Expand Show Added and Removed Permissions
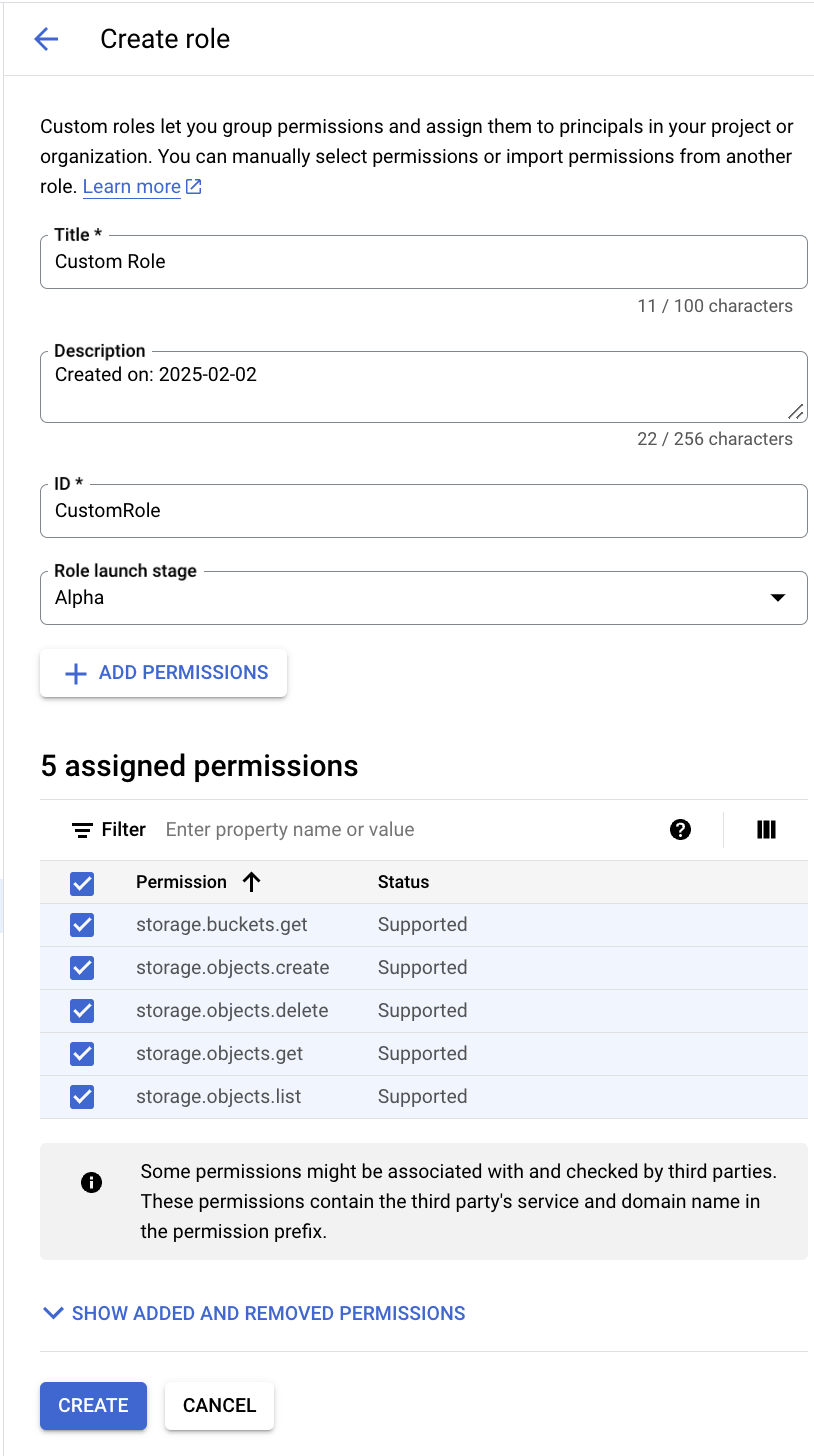The width and height of the screenshot is (814, 1456). pos(254,1313)
